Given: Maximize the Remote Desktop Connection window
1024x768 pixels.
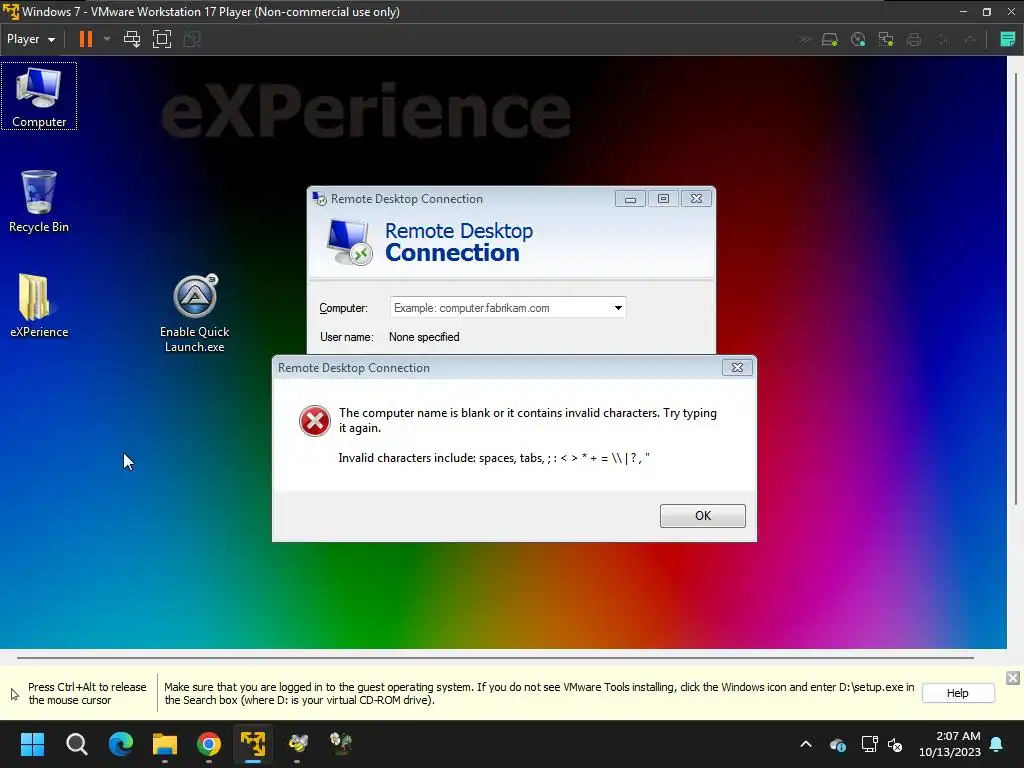Looking at the screenshot, I should point(663,199).
